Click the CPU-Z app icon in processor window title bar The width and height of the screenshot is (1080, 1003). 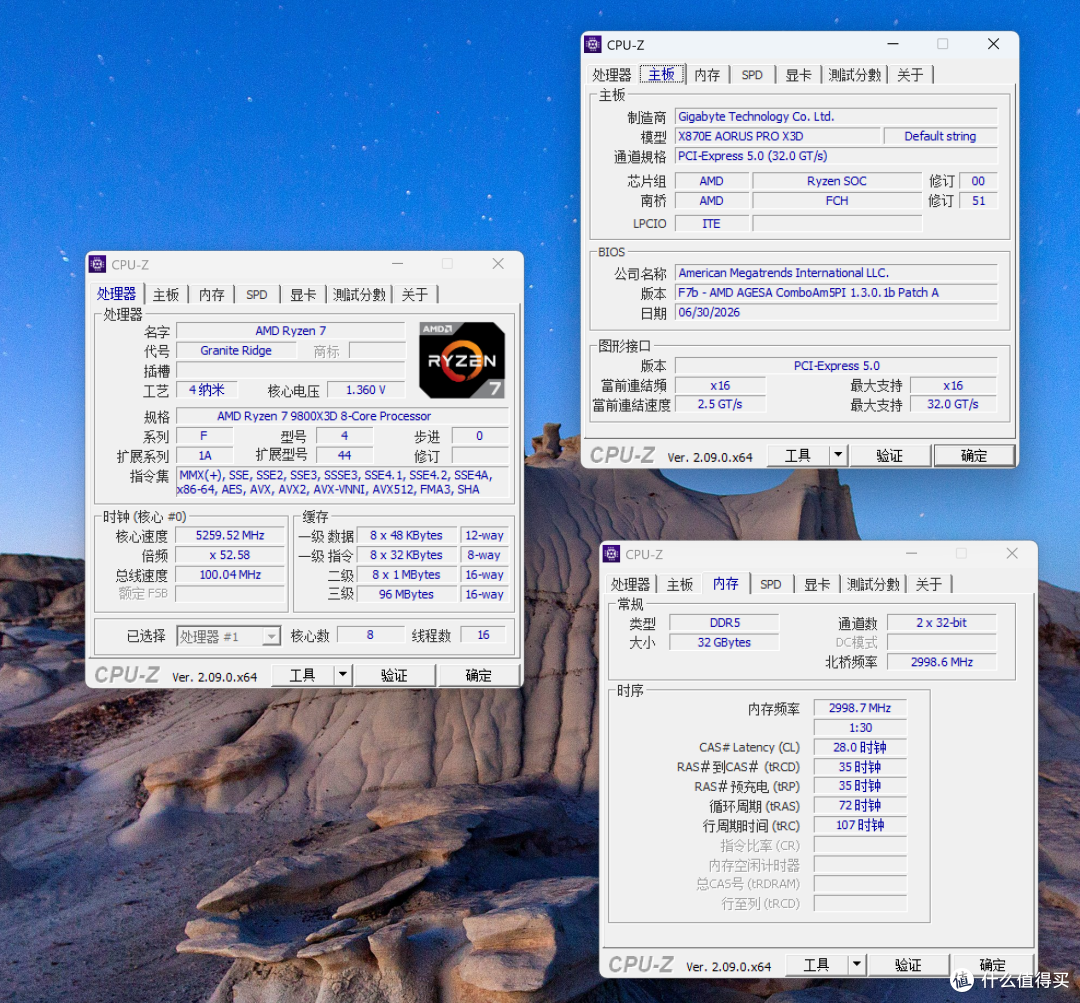pyautogui.click(x=98, y=264)
